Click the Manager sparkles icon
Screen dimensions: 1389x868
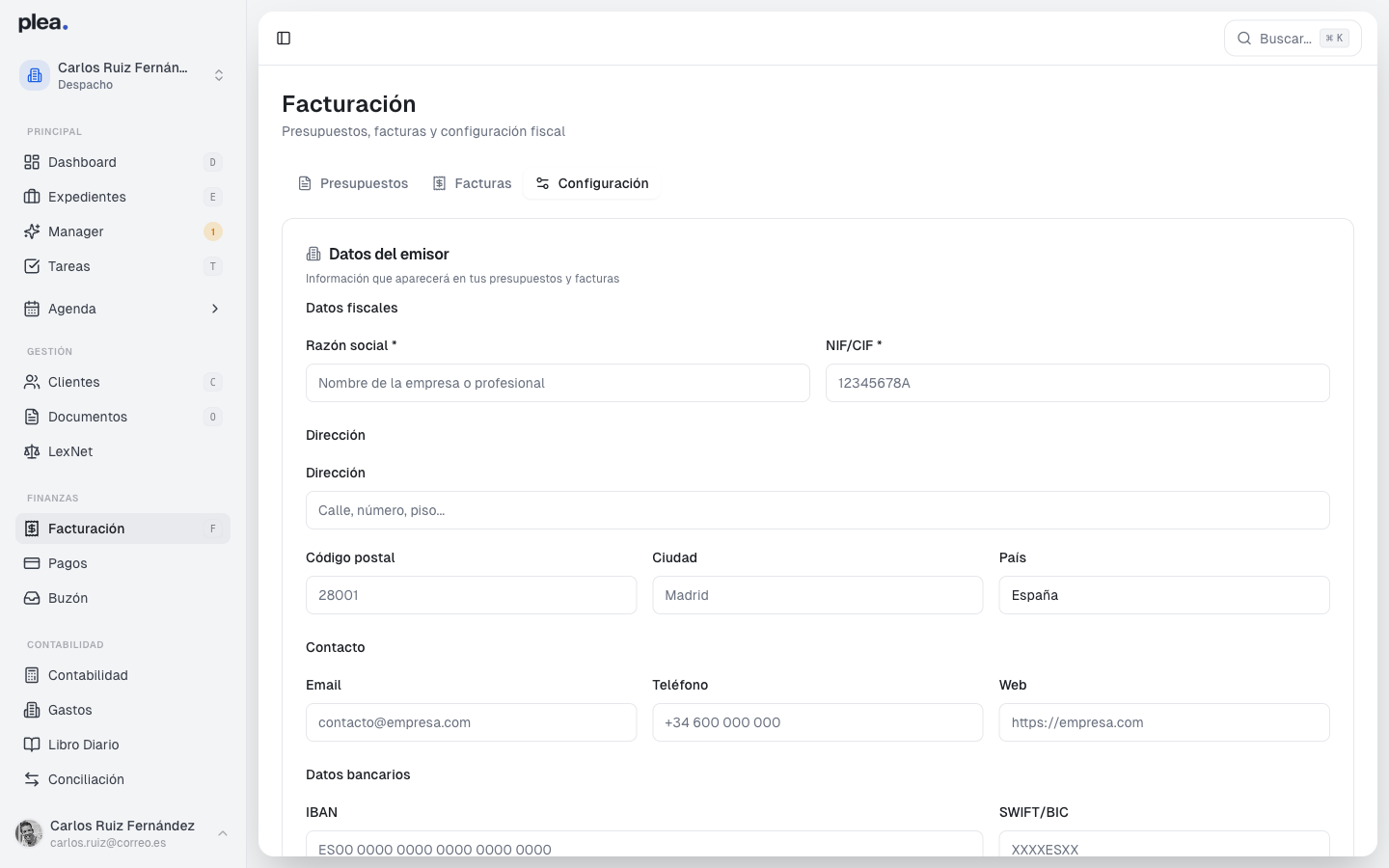point(31,231)
